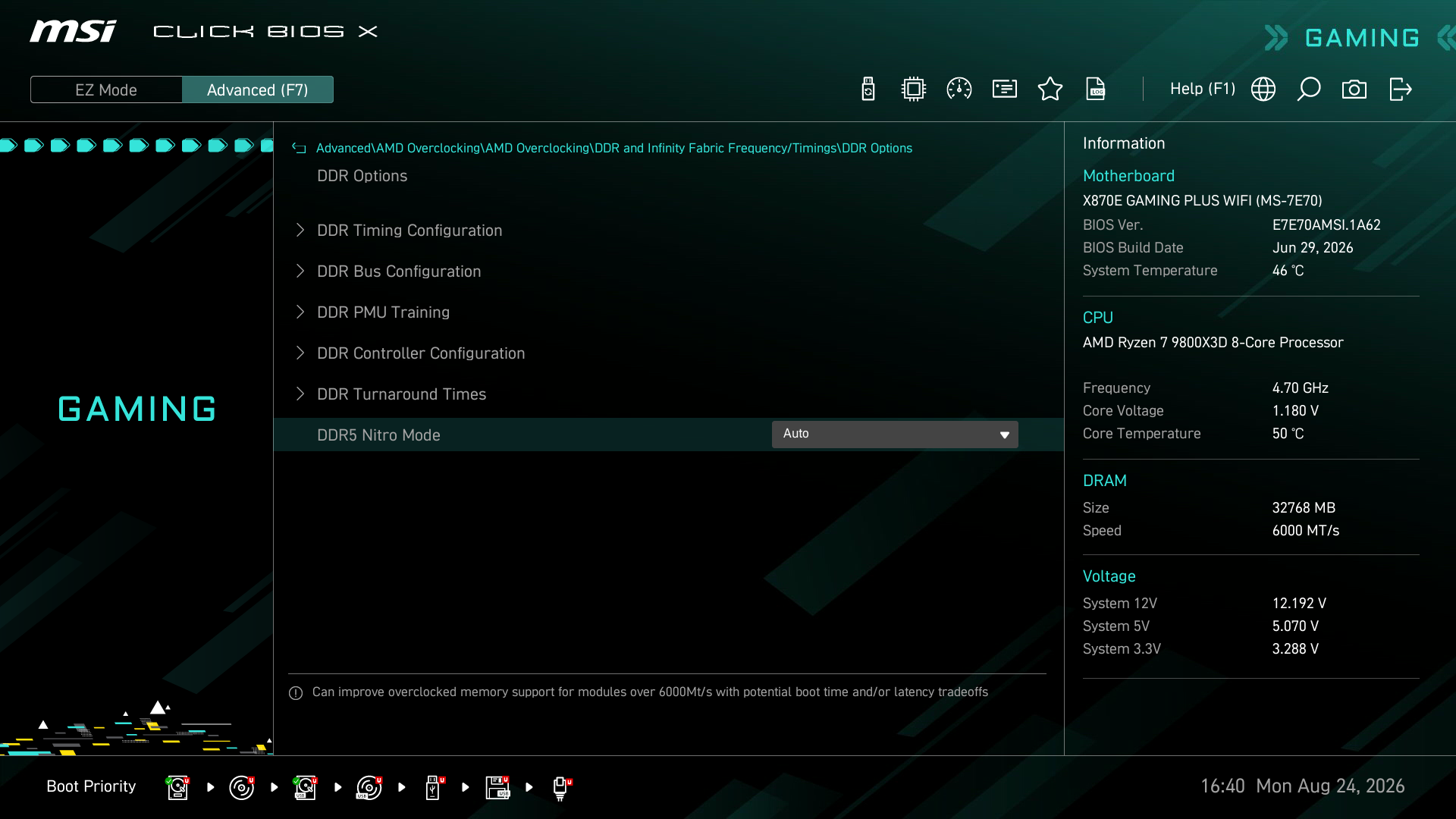The image size is (1456, 819).
Task: Select the DDR5 Nitro Mode label
Action: pos(378,435)
